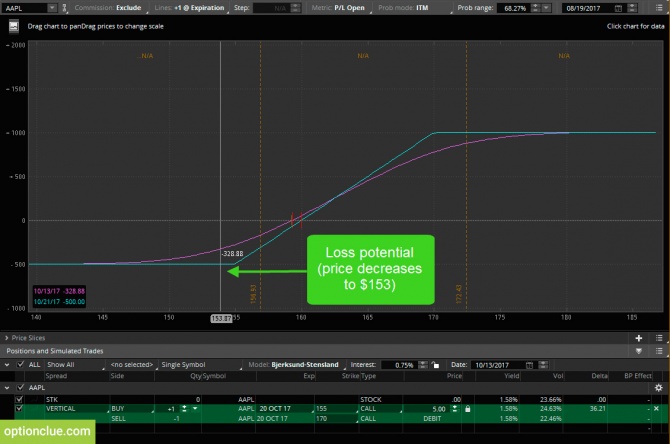The image size is (670, 444).
Task: Open the 20 OCT 17 expiration in BUY row
Action: 285,409
